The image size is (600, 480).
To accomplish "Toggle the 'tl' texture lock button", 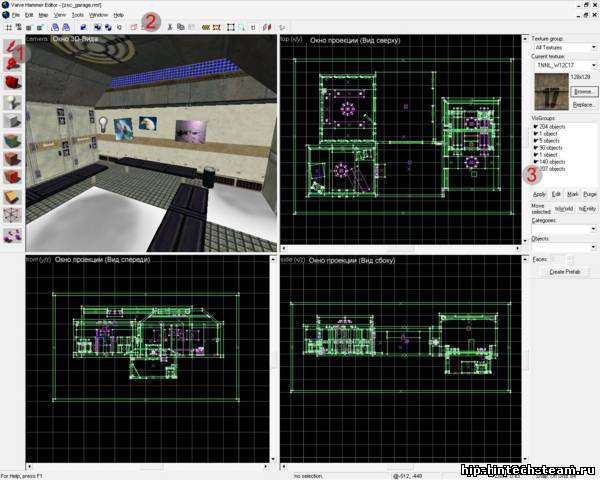I will coord(253,27).
